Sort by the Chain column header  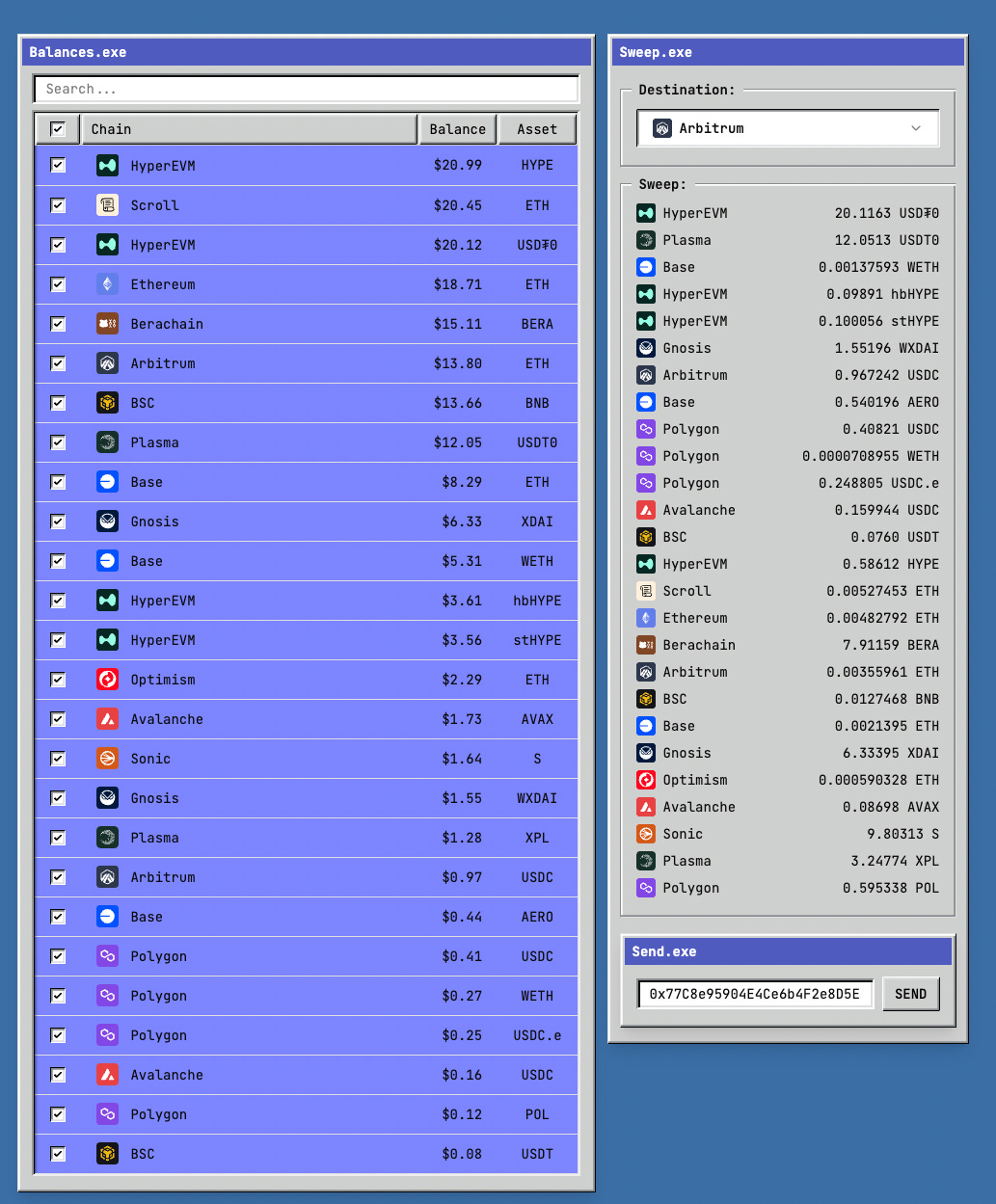[250, 129]
